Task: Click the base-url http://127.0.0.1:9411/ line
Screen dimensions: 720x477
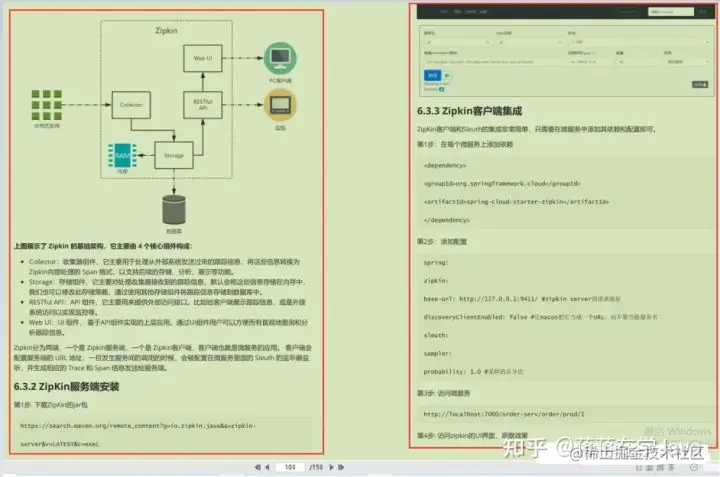Action: coord(522,299)
